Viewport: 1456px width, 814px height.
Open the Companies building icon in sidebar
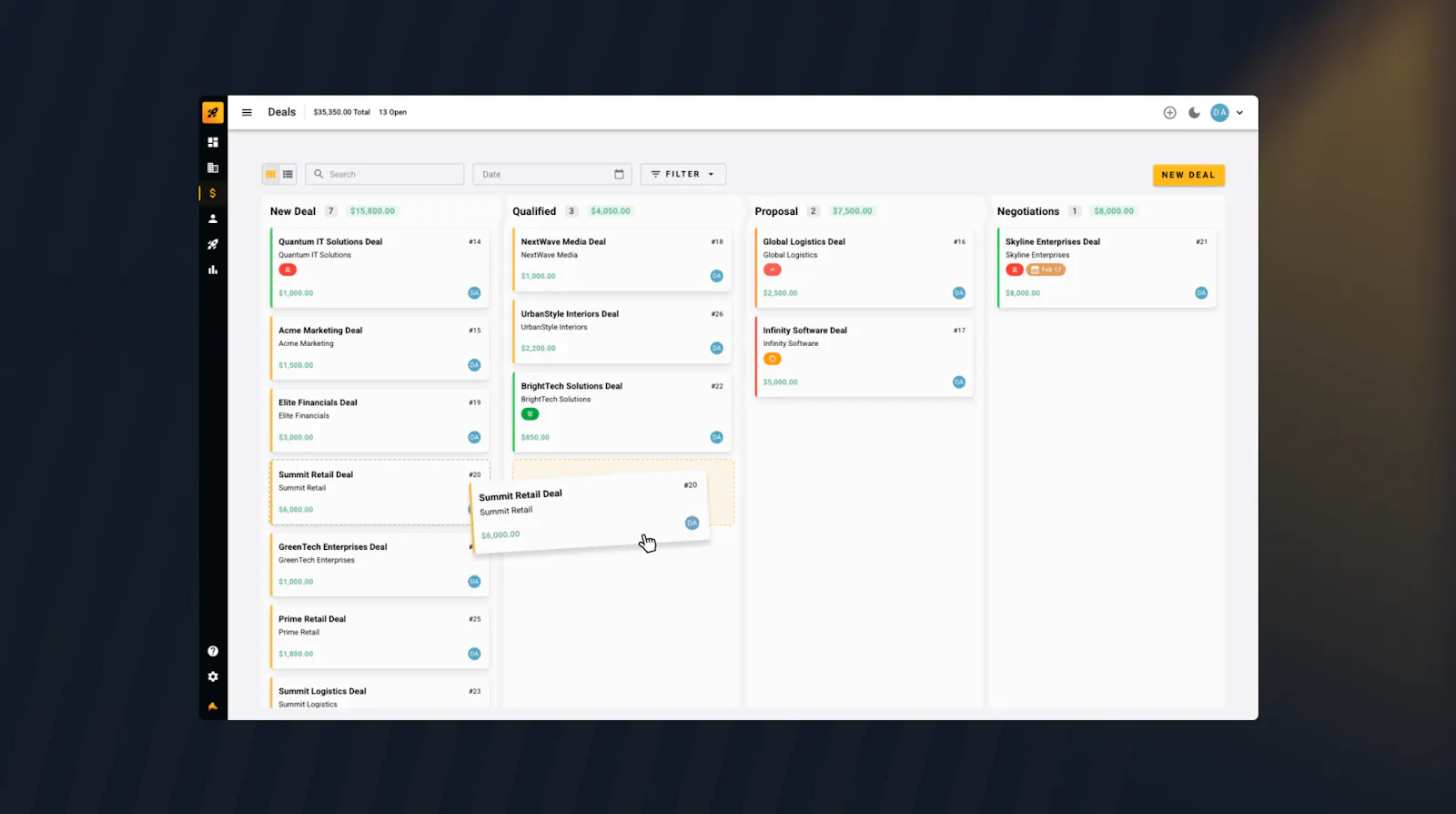[x=213, y=168]
